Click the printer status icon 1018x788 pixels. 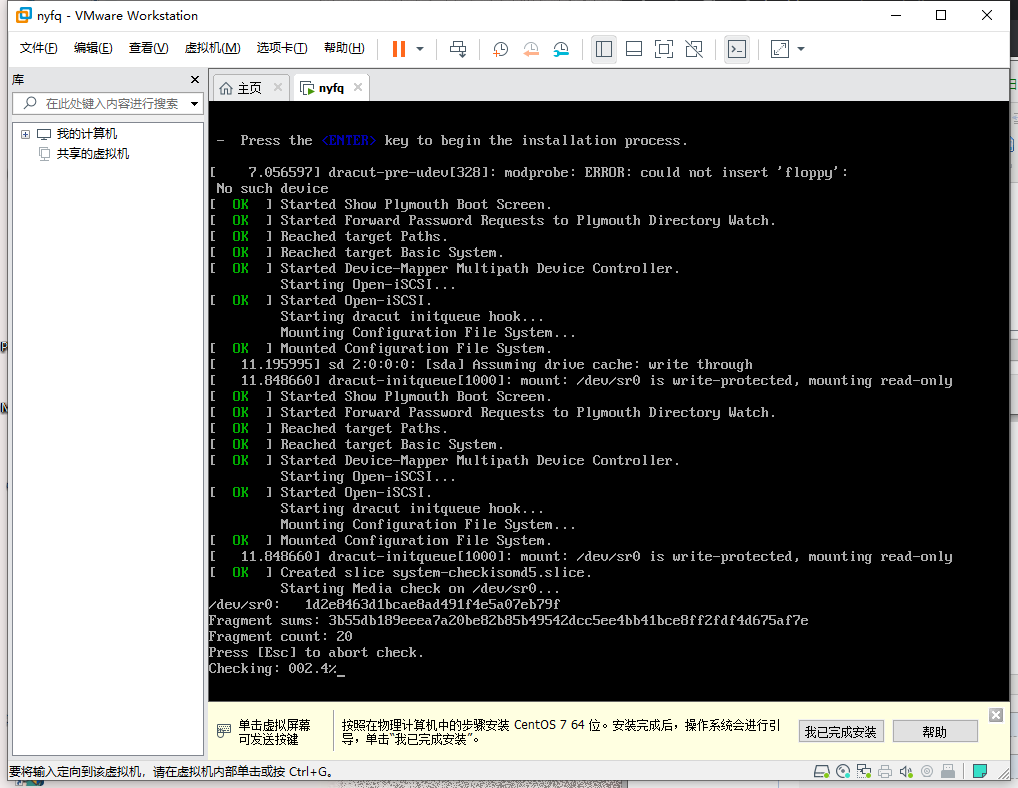[885, 771]
